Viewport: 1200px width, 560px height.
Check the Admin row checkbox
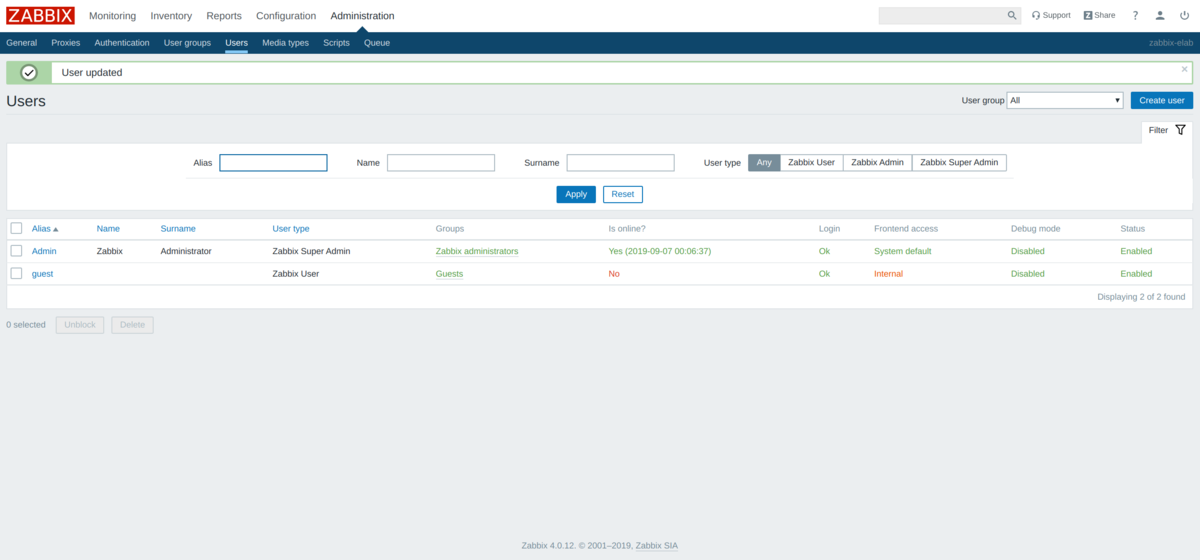[x=16, y=251]
